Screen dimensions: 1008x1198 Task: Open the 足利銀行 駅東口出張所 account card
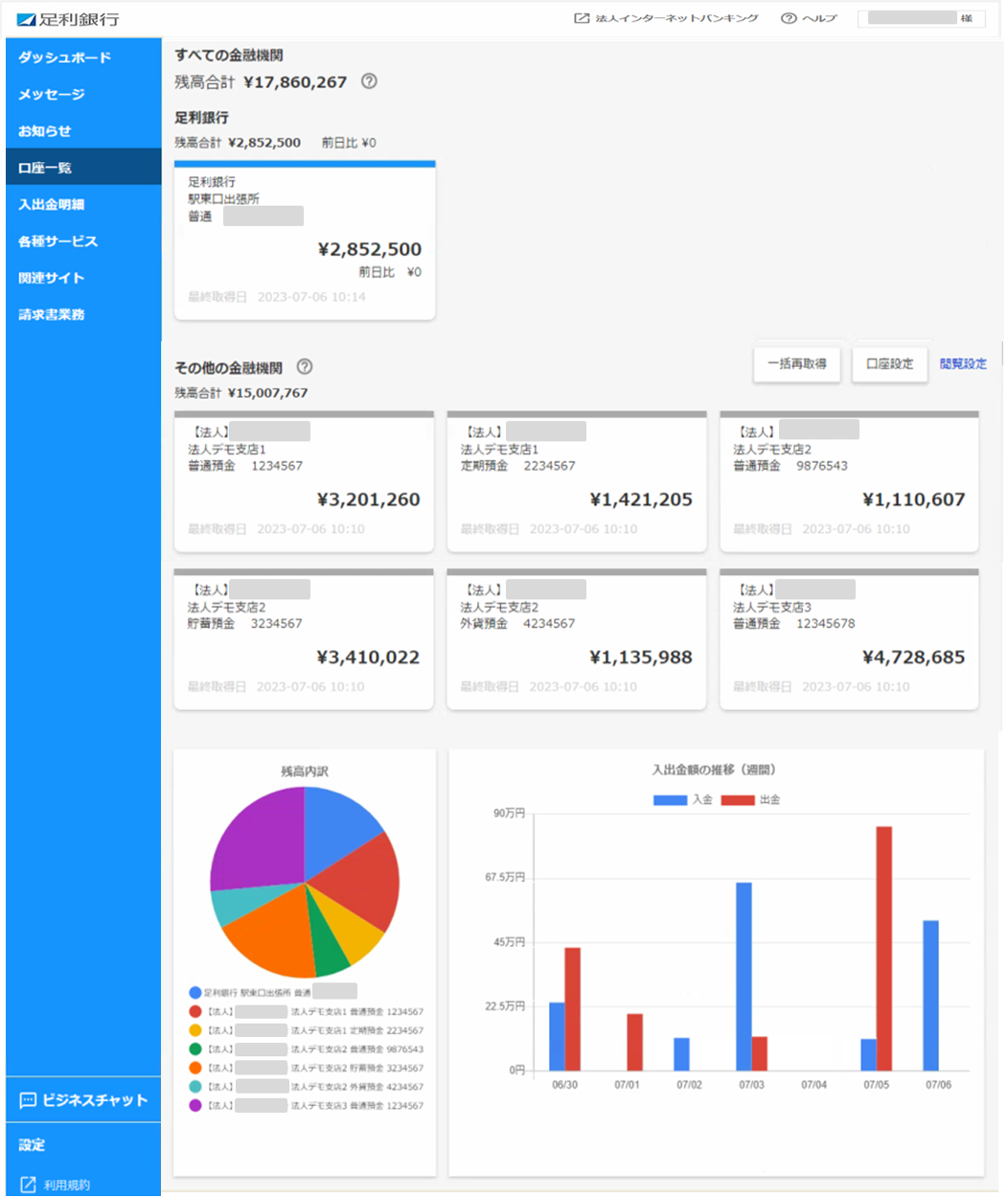coord(305,241)
